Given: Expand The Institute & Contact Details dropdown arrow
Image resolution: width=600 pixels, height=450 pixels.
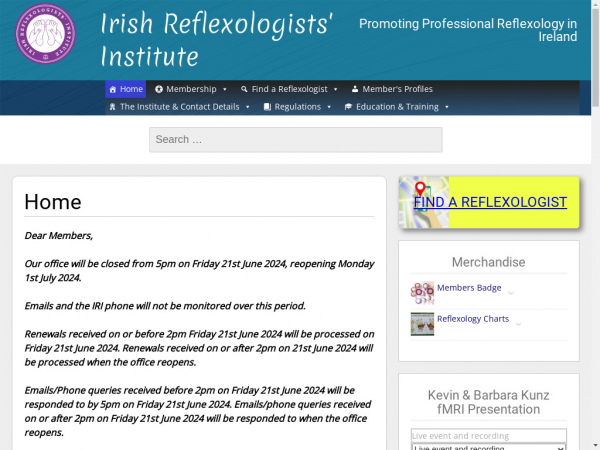Looking at the screenshot, I should tap(248, 107).
